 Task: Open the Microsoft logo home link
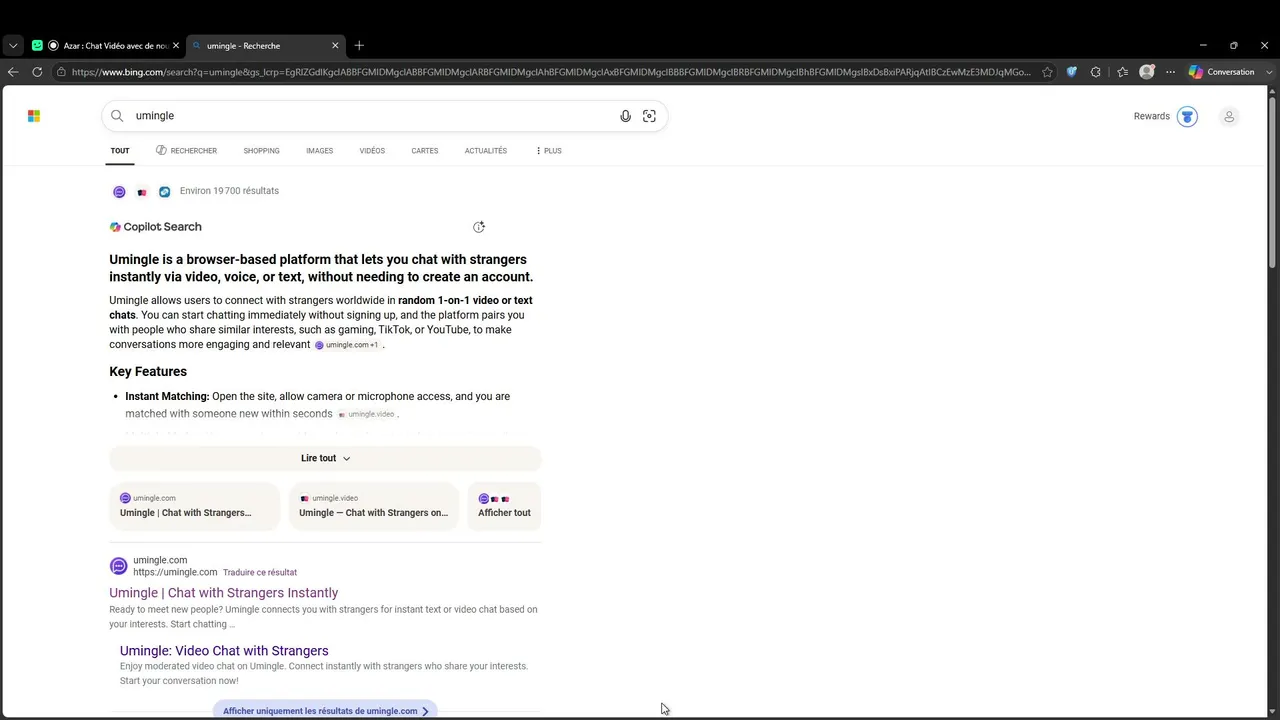tap(34, 116)
